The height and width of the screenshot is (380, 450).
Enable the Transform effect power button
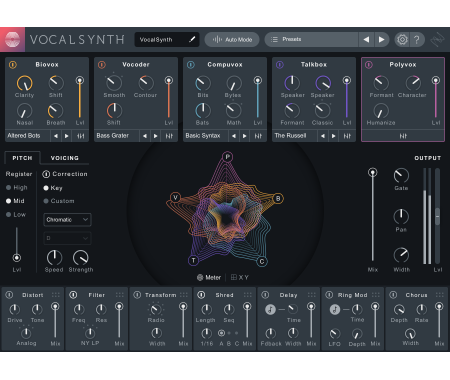click(x=137, y=295)
